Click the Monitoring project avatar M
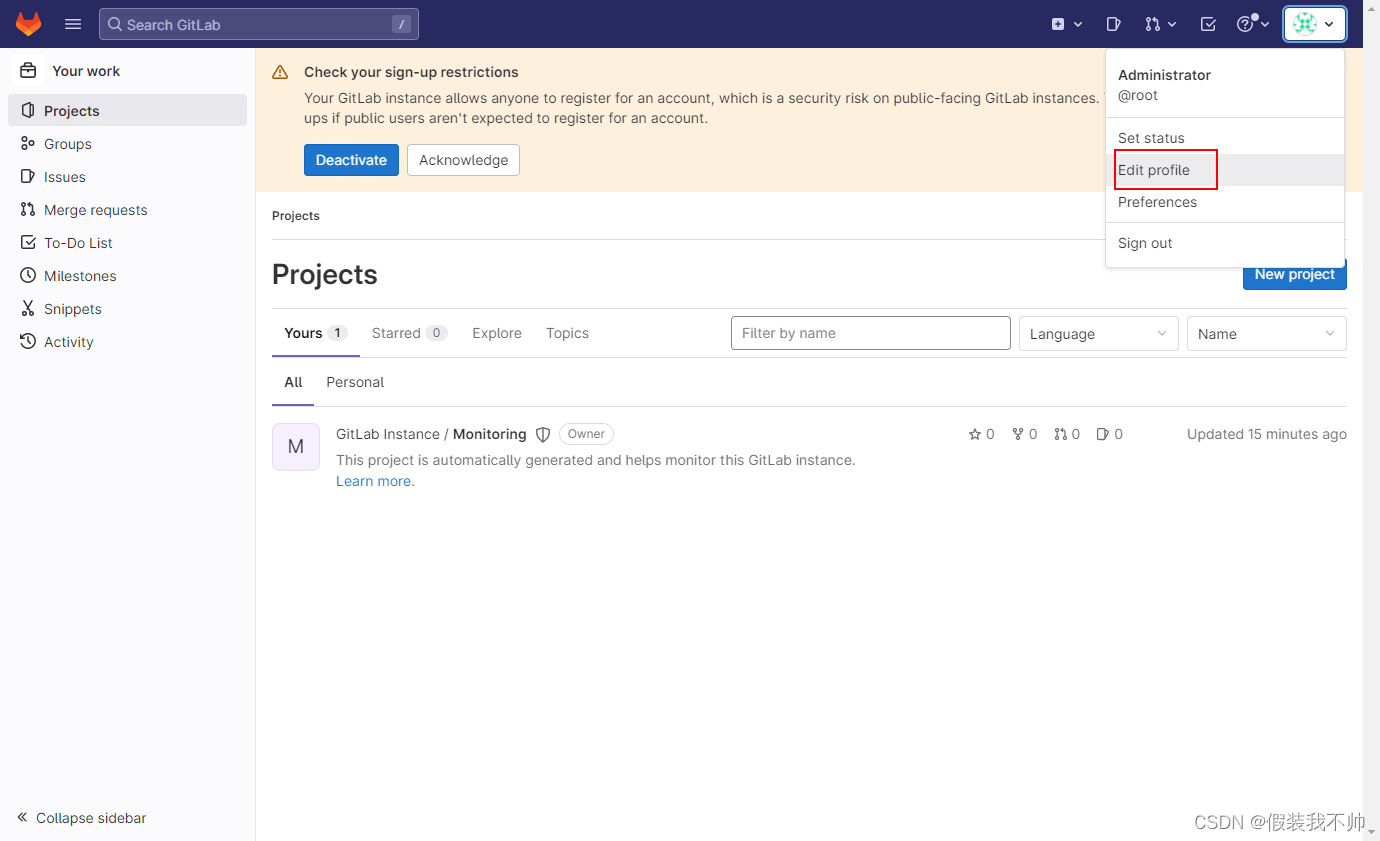The image size is (1380, 841). click(296, 447)
